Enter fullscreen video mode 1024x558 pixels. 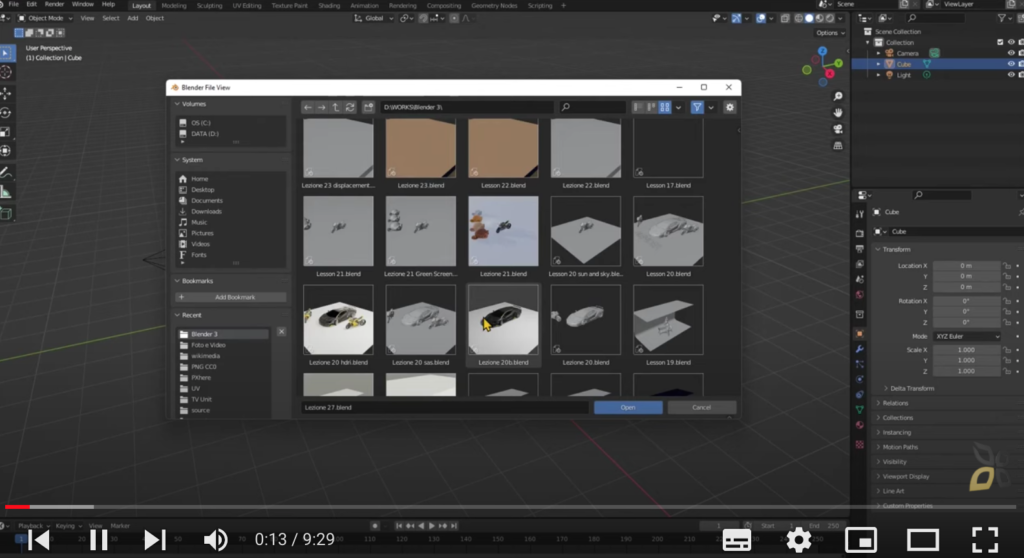[x=985, y=540]
